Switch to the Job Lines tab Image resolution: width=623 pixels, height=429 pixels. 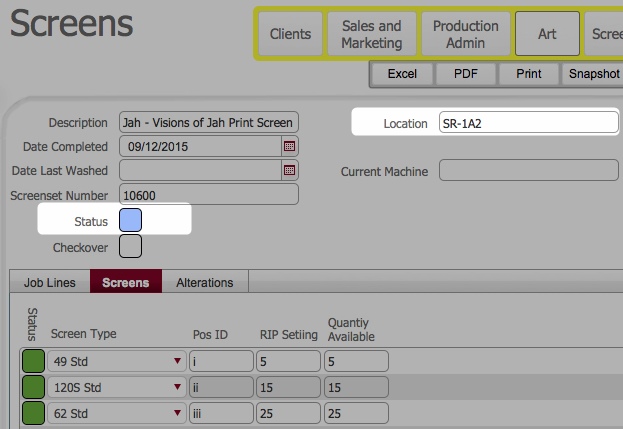tap(49, 283)
